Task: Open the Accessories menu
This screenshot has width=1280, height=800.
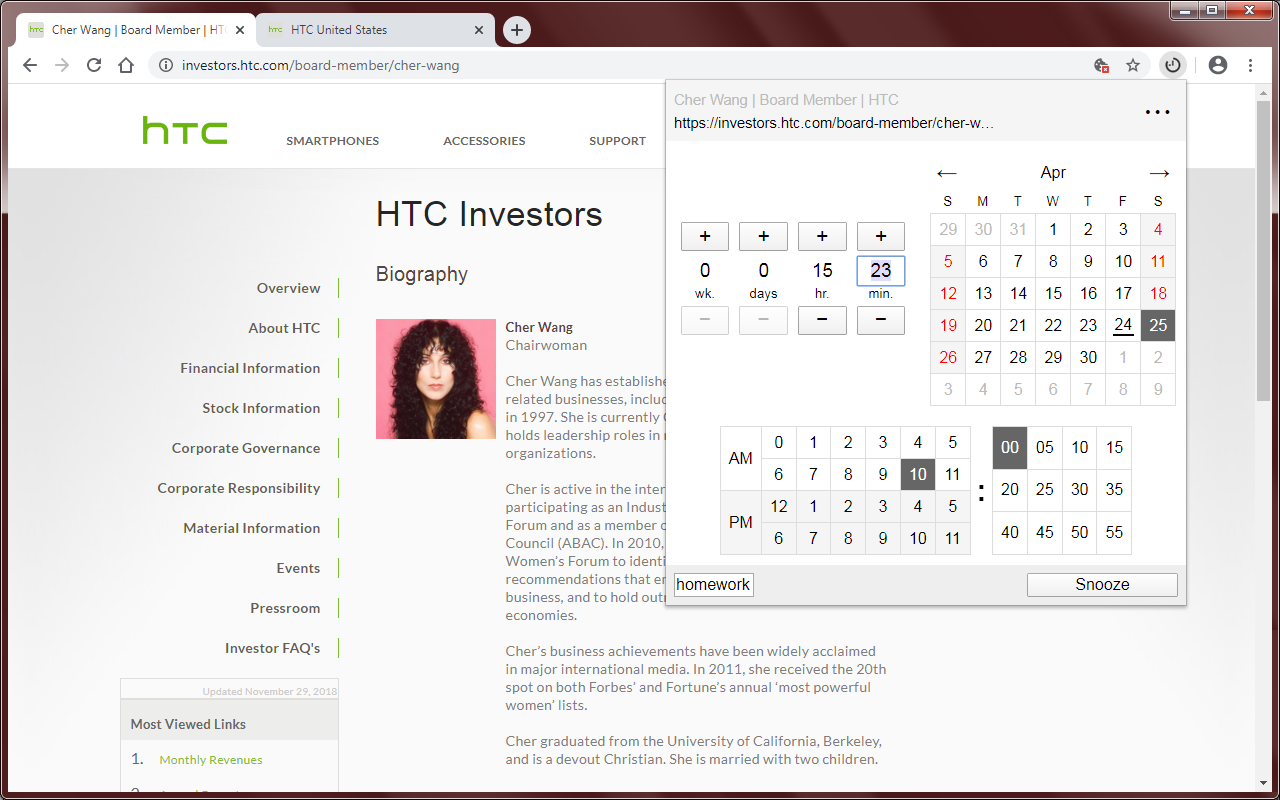Action: pos(484,141)
